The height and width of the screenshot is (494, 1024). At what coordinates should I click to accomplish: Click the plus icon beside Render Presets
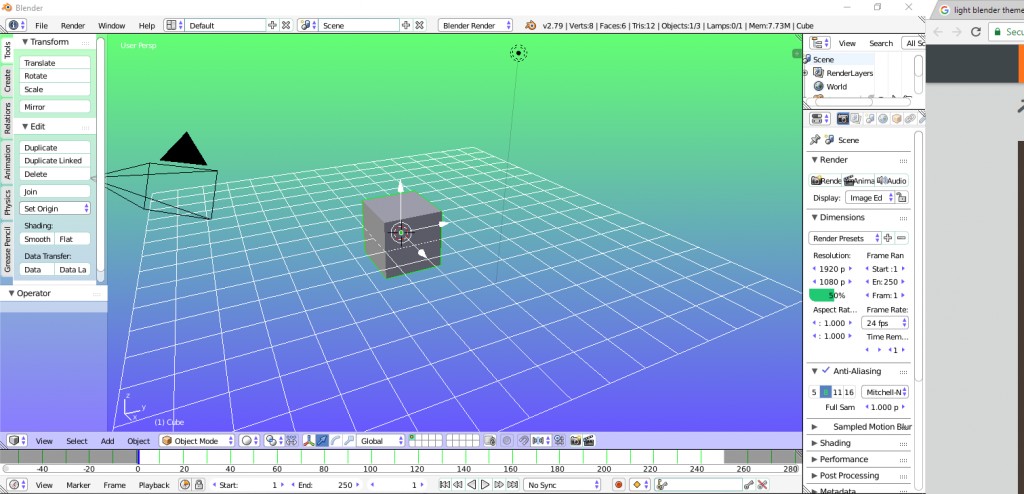click(888, 238)
